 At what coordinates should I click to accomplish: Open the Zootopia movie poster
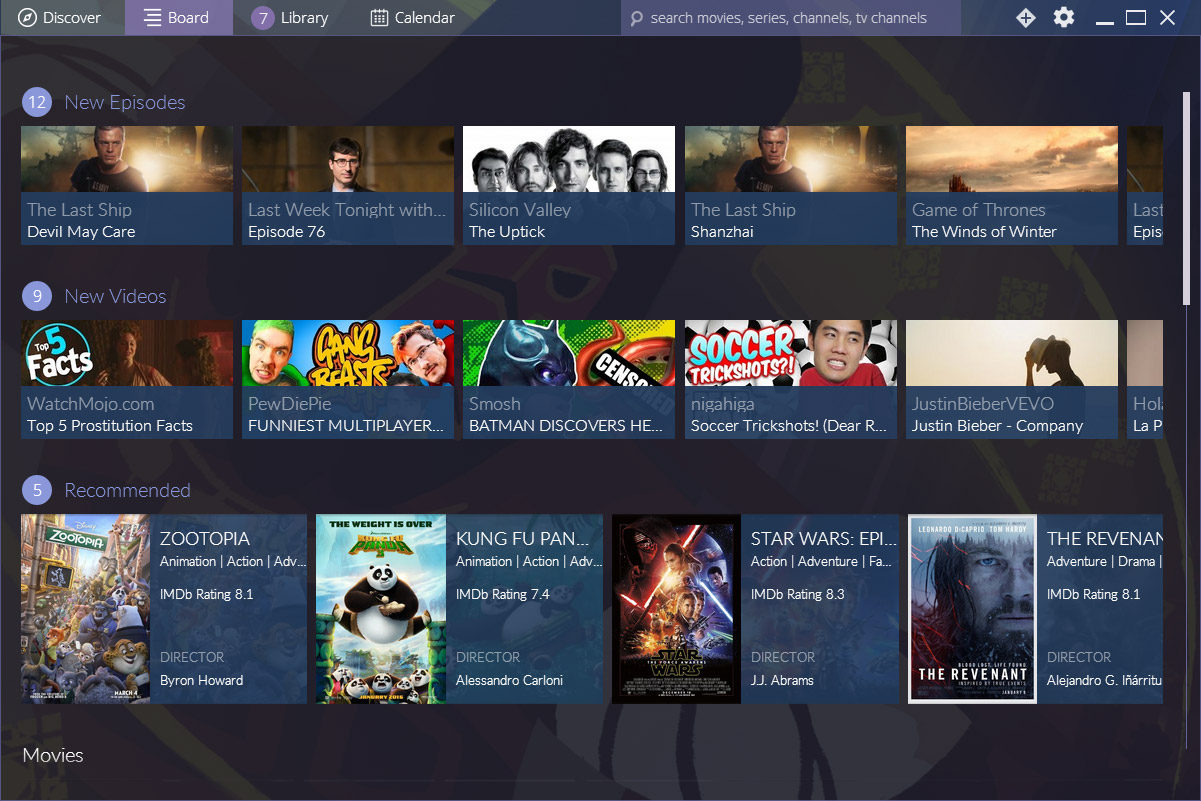tap(86, 609)
